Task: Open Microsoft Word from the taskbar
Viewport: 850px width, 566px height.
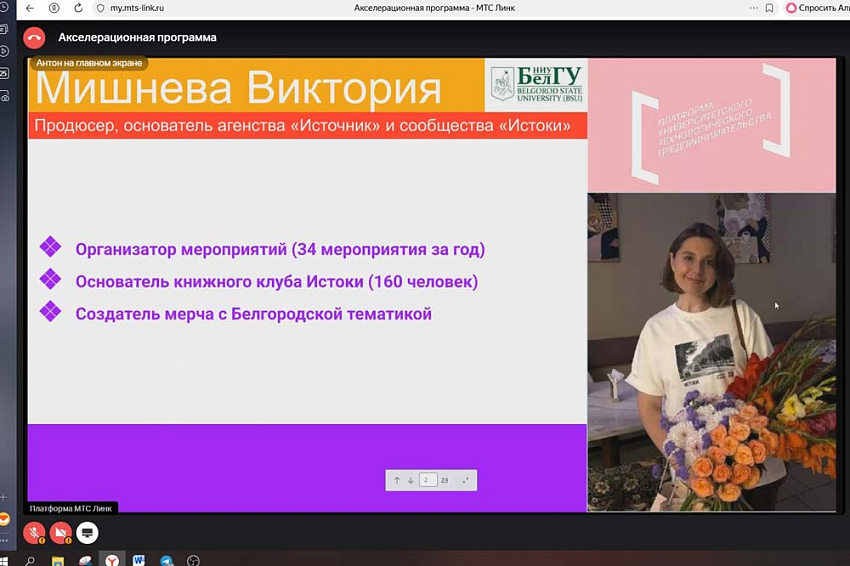Action: [139, 560]
